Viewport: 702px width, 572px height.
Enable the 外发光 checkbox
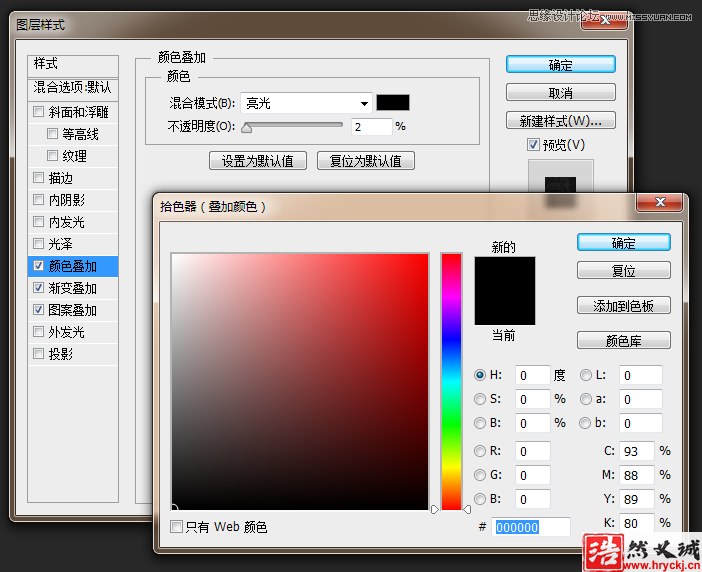39,332
